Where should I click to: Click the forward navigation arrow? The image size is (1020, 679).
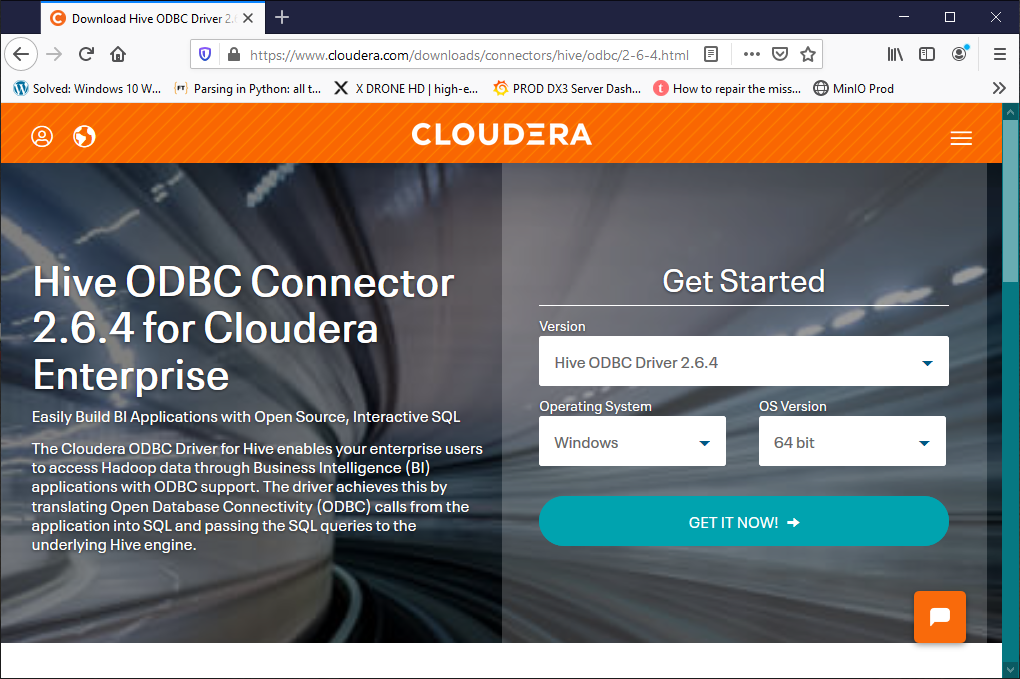(54, 54)
